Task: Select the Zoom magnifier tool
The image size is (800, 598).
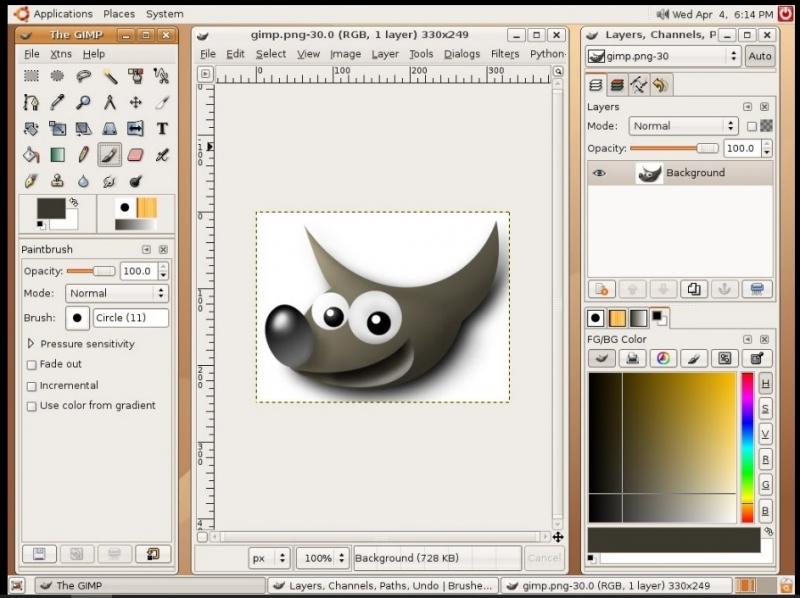Action: point(83,102)
